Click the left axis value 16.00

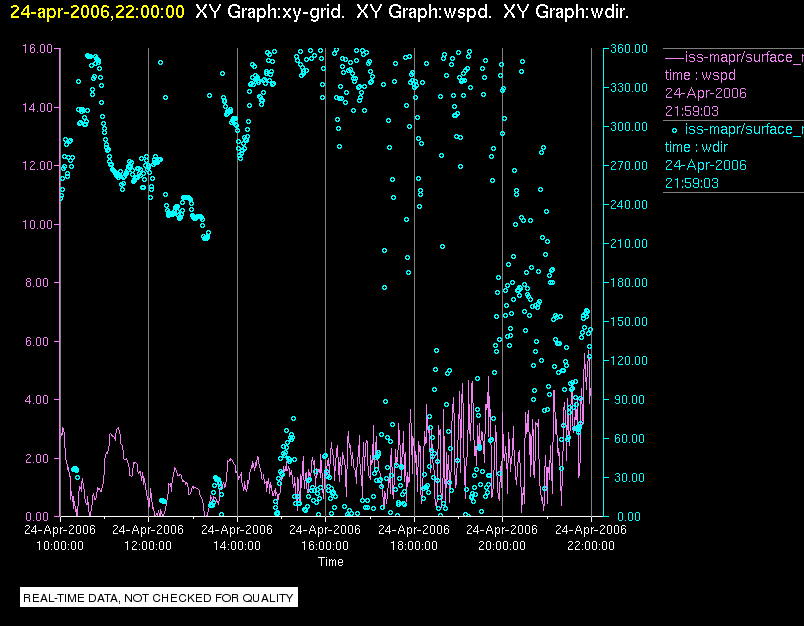click(37, 49)
